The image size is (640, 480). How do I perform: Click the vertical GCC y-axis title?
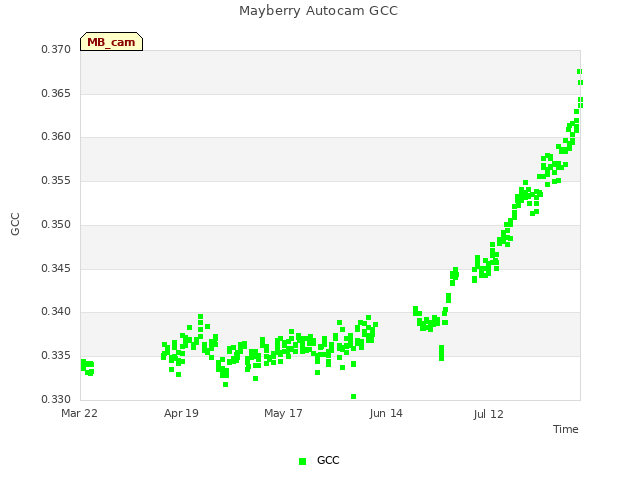[x=15, y=224]
